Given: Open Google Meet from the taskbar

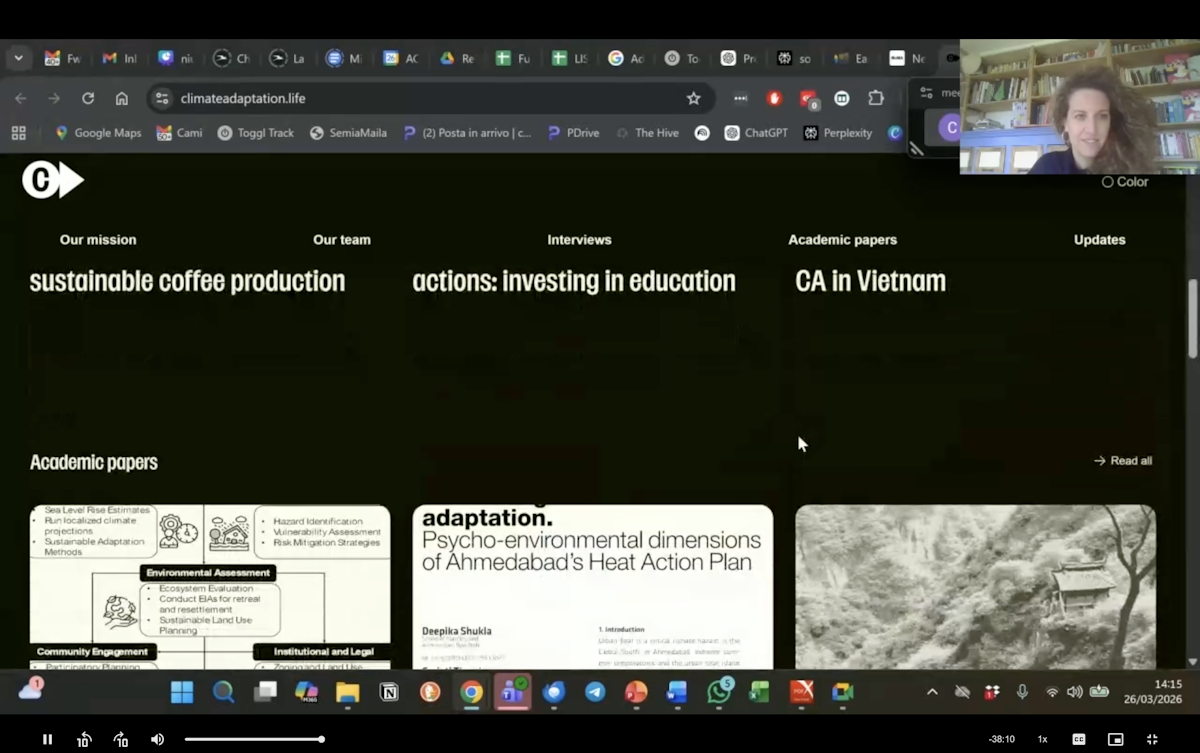Looking at the screenshot, I should (843, 692).
